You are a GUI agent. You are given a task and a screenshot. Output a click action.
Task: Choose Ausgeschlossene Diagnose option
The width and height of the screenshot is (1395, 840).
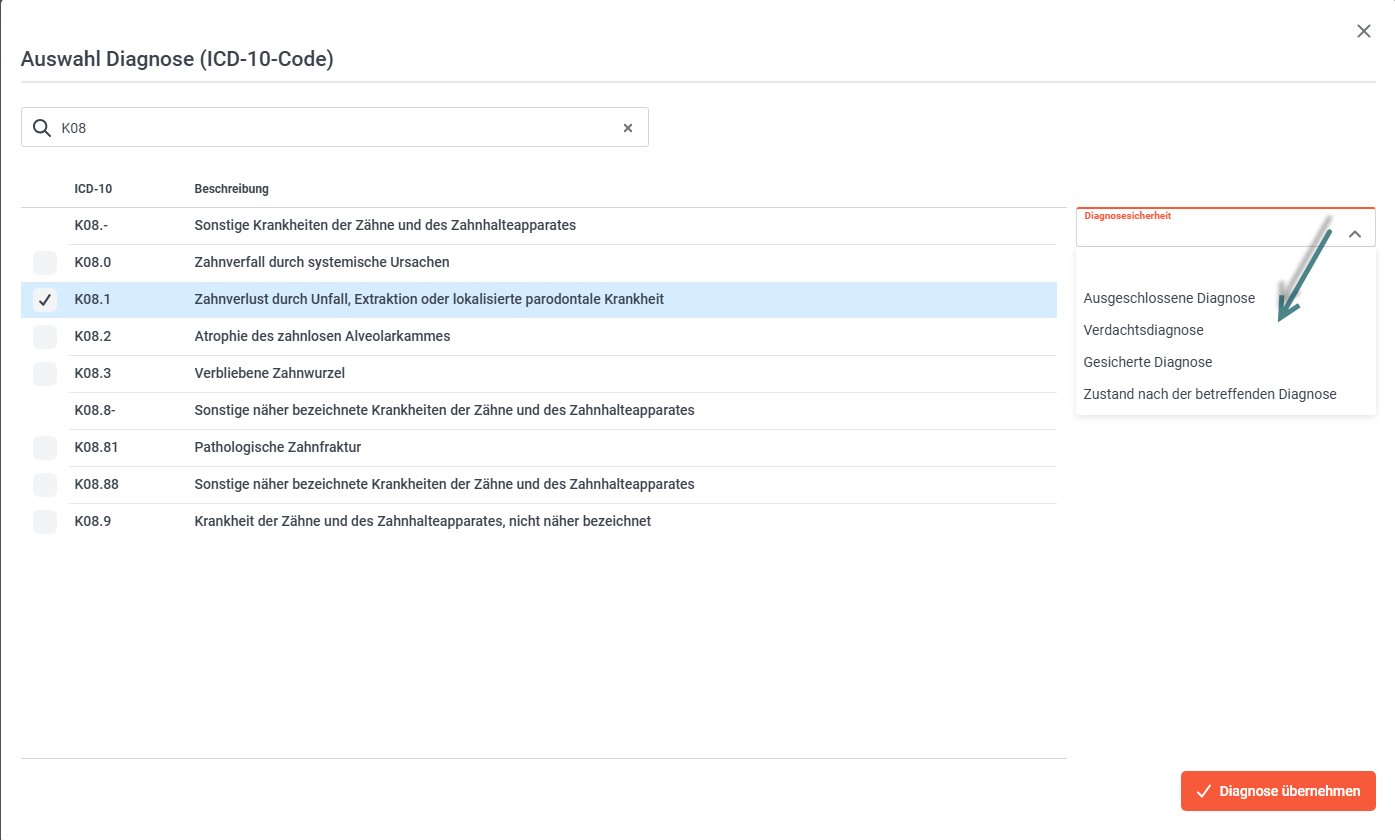(x=1168, y=298)
